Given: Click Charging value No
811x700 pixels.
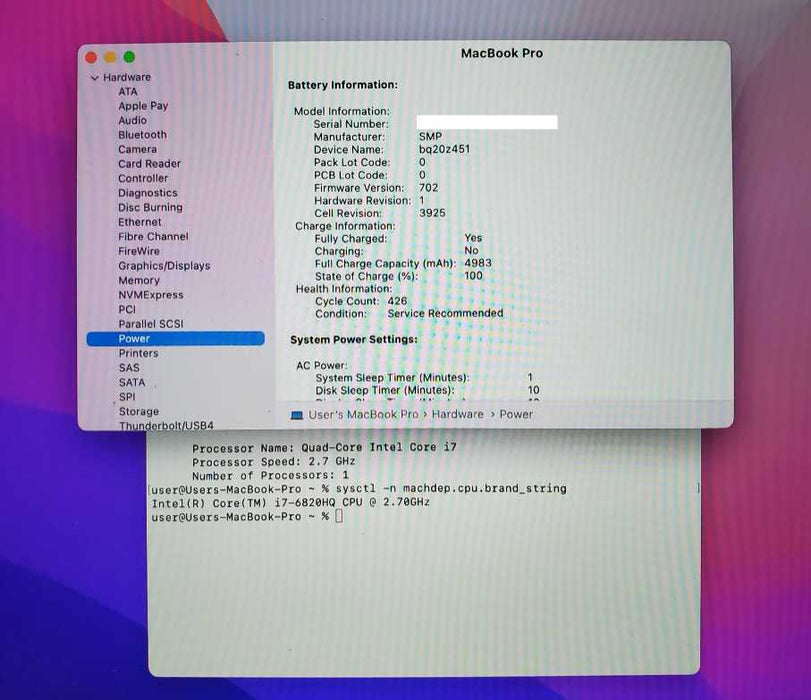Looking at the screenshot, I should click(x=471, y=250).
